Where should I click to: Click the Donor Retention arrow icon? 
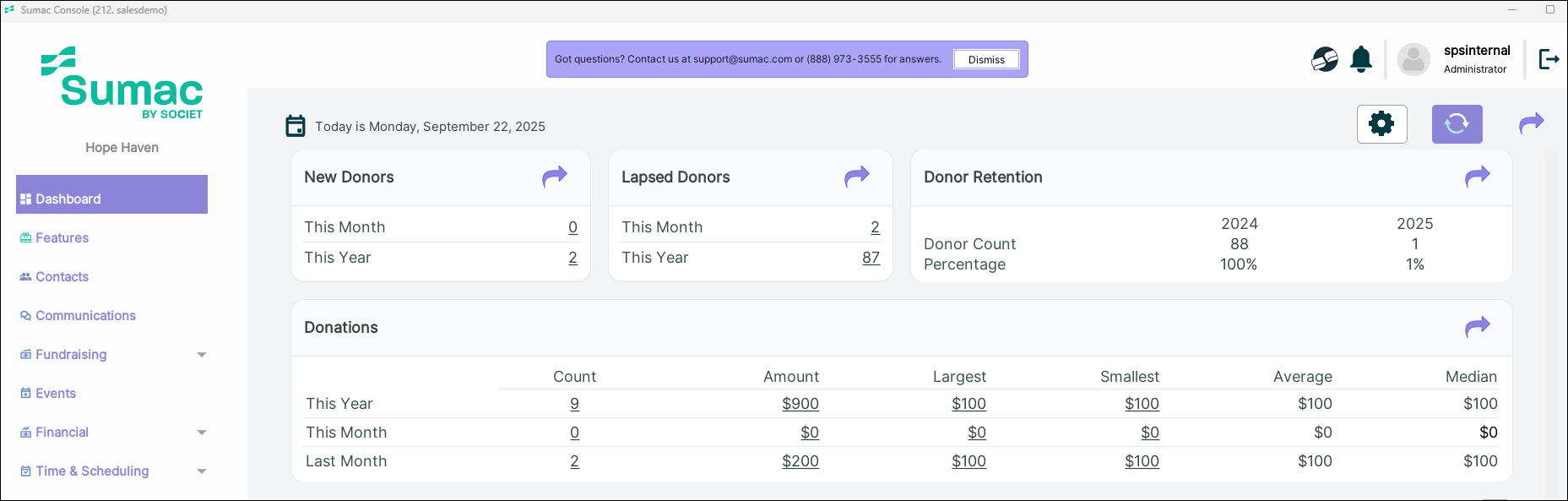click(1477, 177)
